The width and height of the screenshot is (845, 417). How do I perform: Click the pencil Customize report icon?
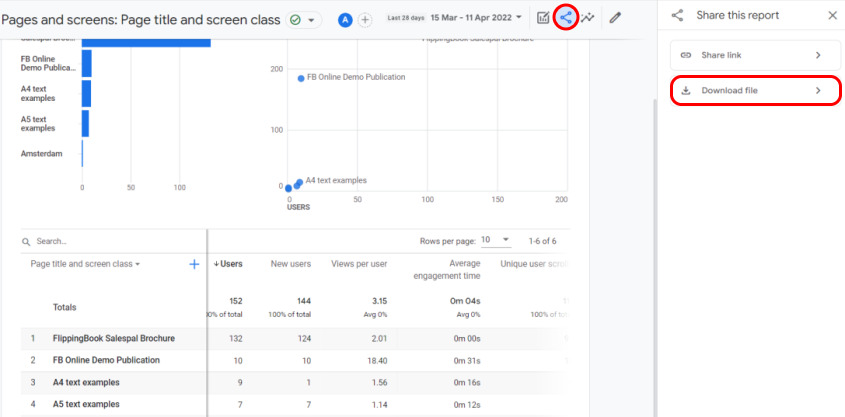pyautogui.click(x=615, y=18)
